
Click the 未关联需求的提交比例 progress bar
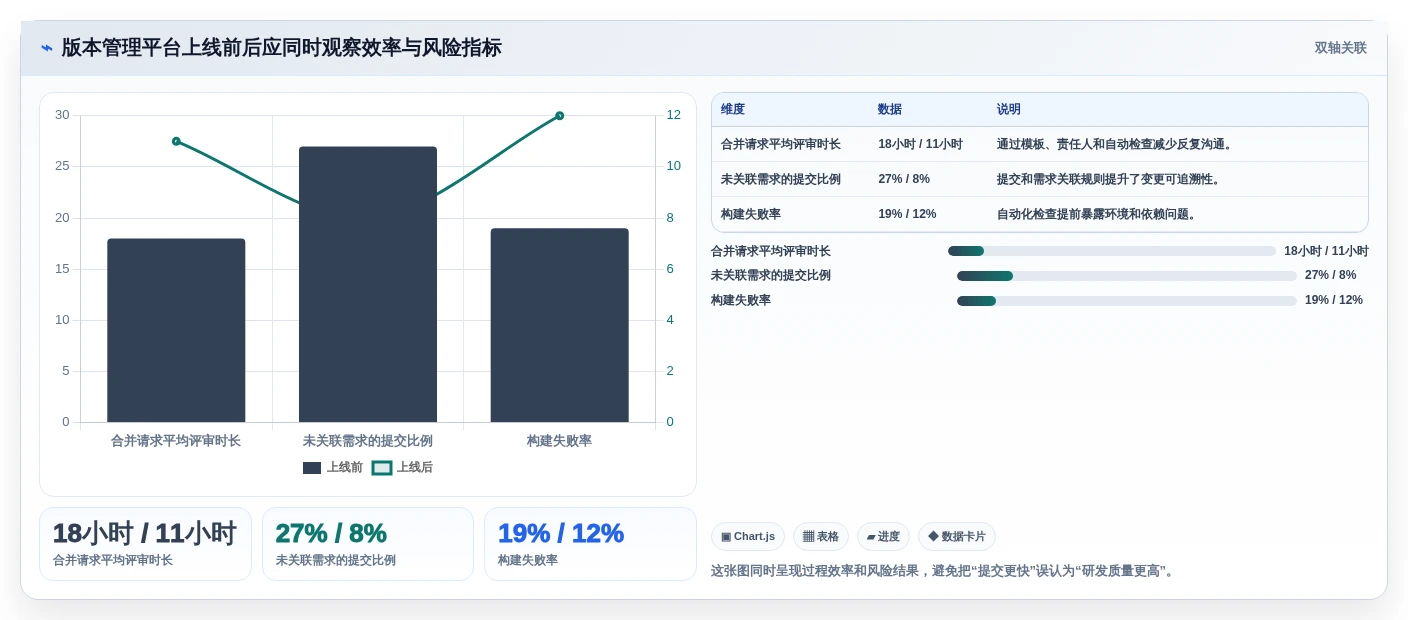point(1127,276)
